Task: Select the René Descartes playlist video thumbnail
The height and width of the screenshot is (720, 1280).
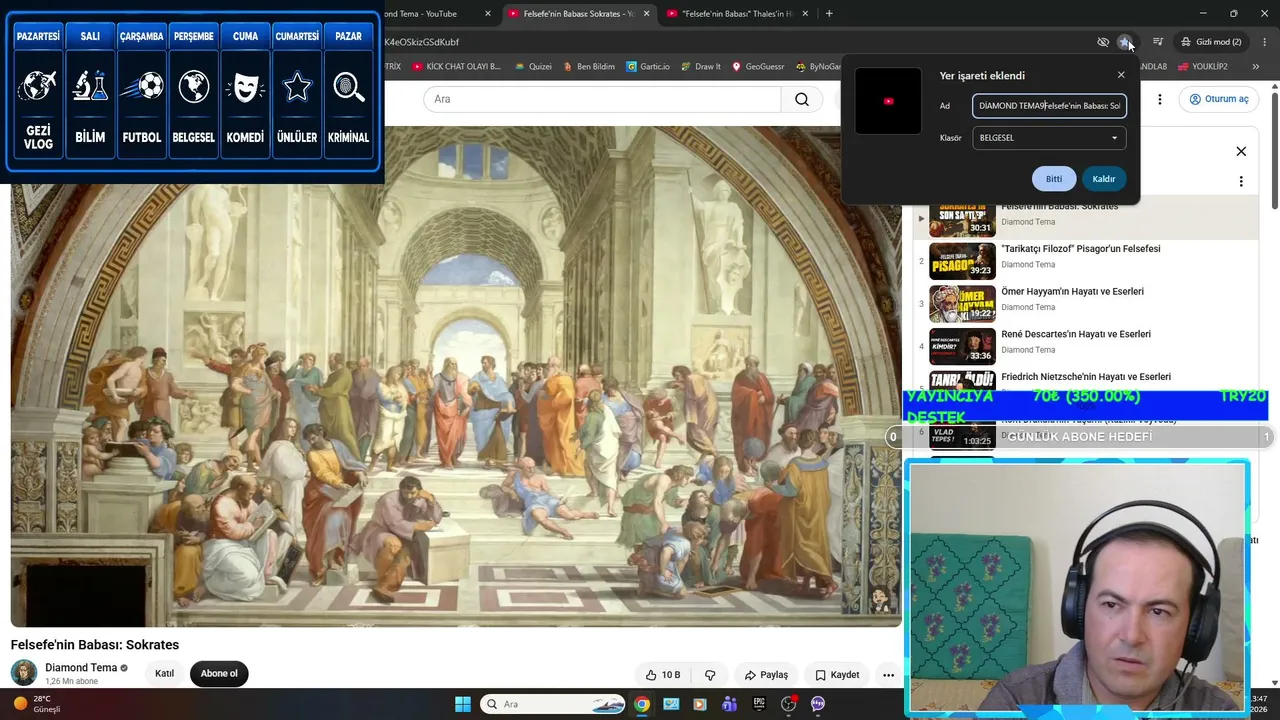Action: (962, 347)
